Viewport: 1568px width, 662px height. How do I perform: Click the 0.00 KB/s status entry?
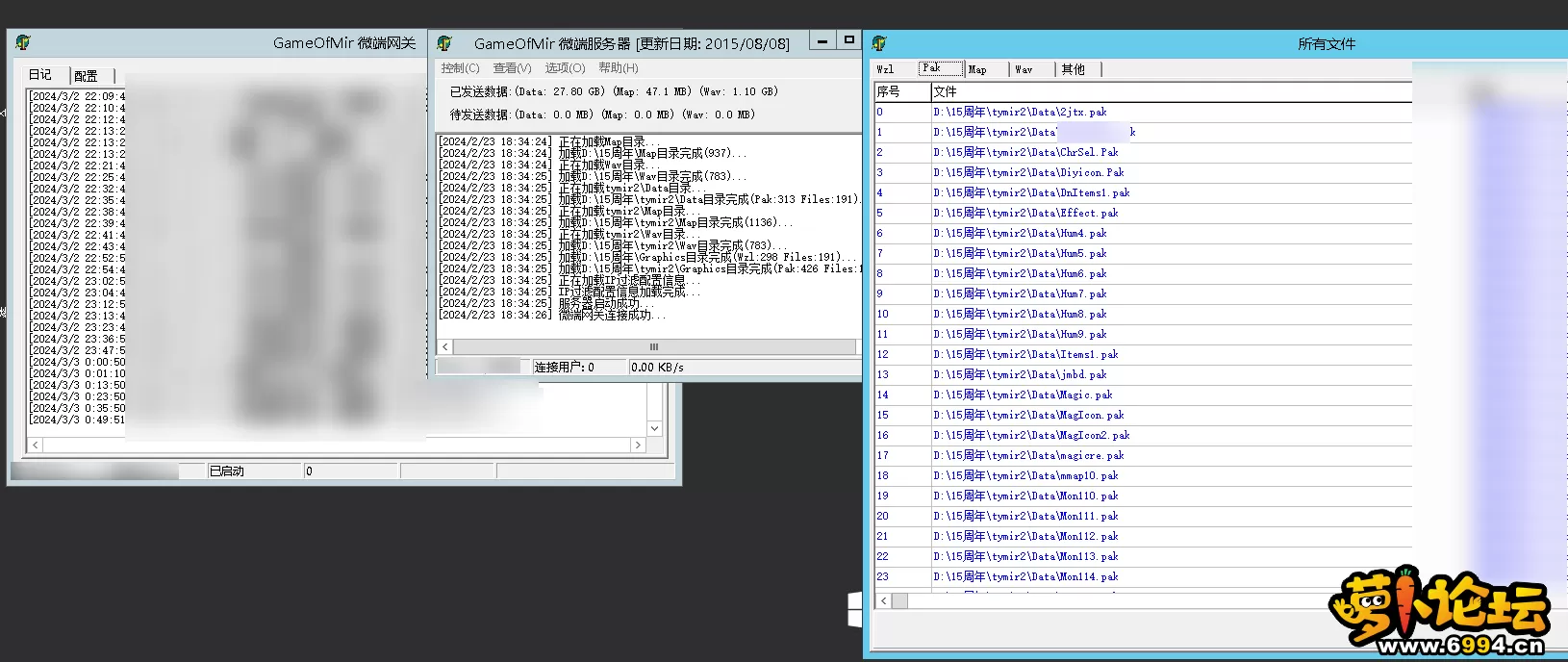coord(744,367)
